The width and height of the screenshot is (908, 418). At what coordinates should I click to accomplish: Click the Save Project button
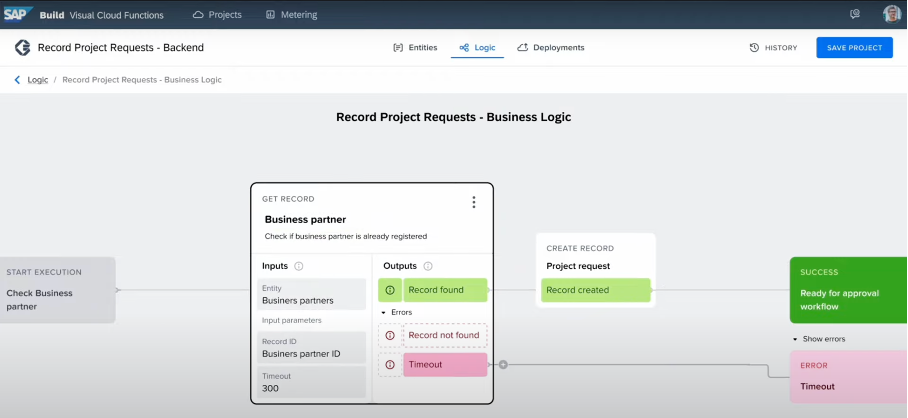coord(854,48)
